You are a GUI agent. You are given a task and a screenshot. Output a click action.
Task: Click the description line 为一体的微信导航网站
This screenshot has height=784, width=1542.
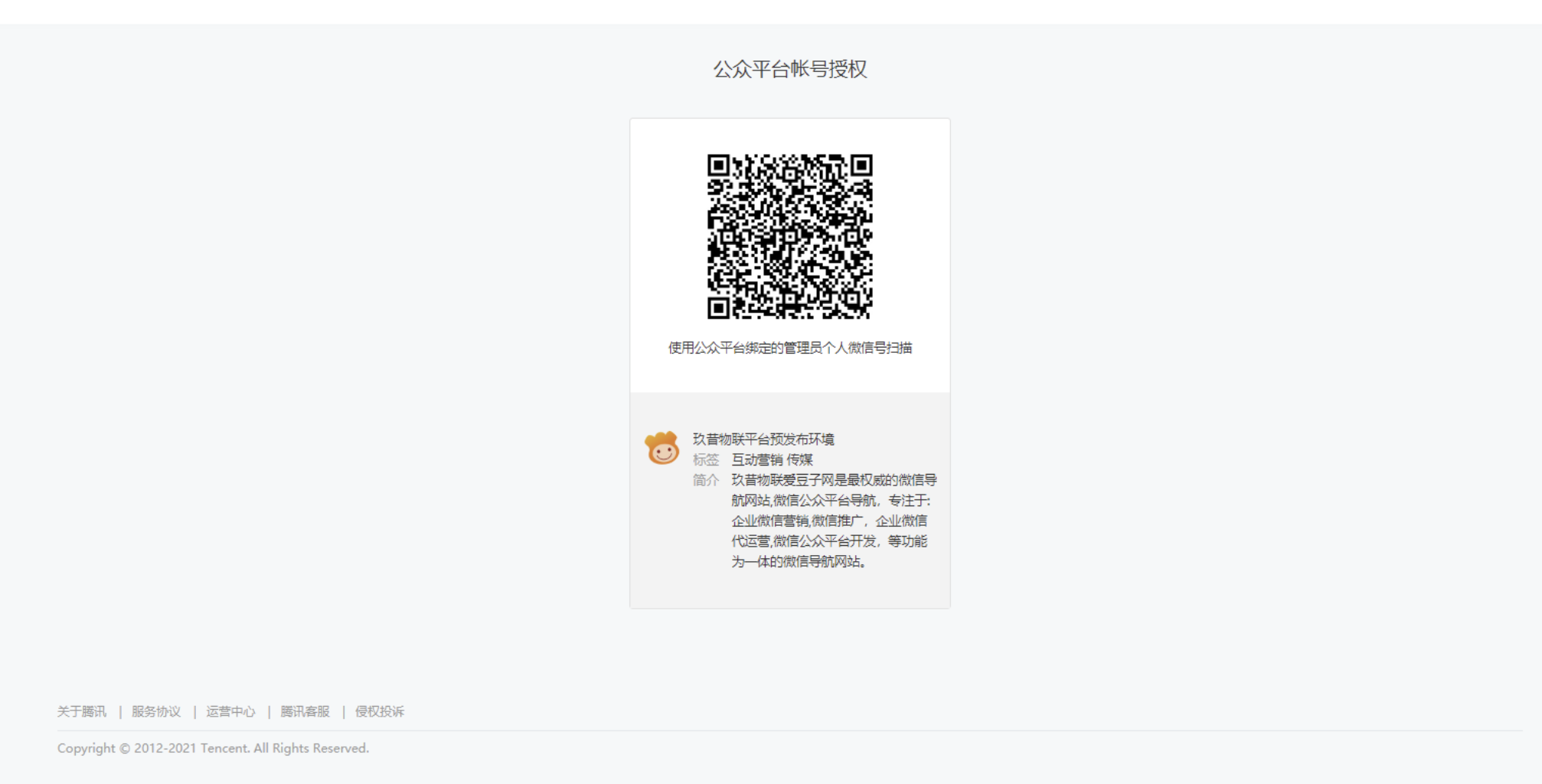[799, 561]
